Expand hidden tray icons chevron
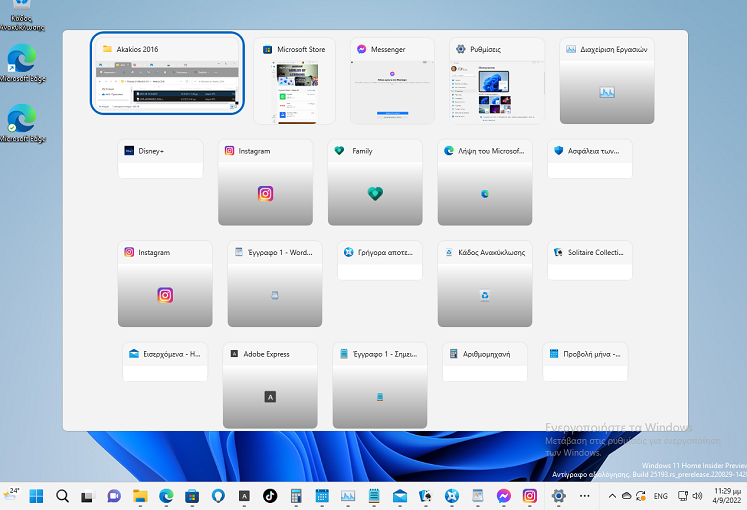747x510 pixels. 612,496
